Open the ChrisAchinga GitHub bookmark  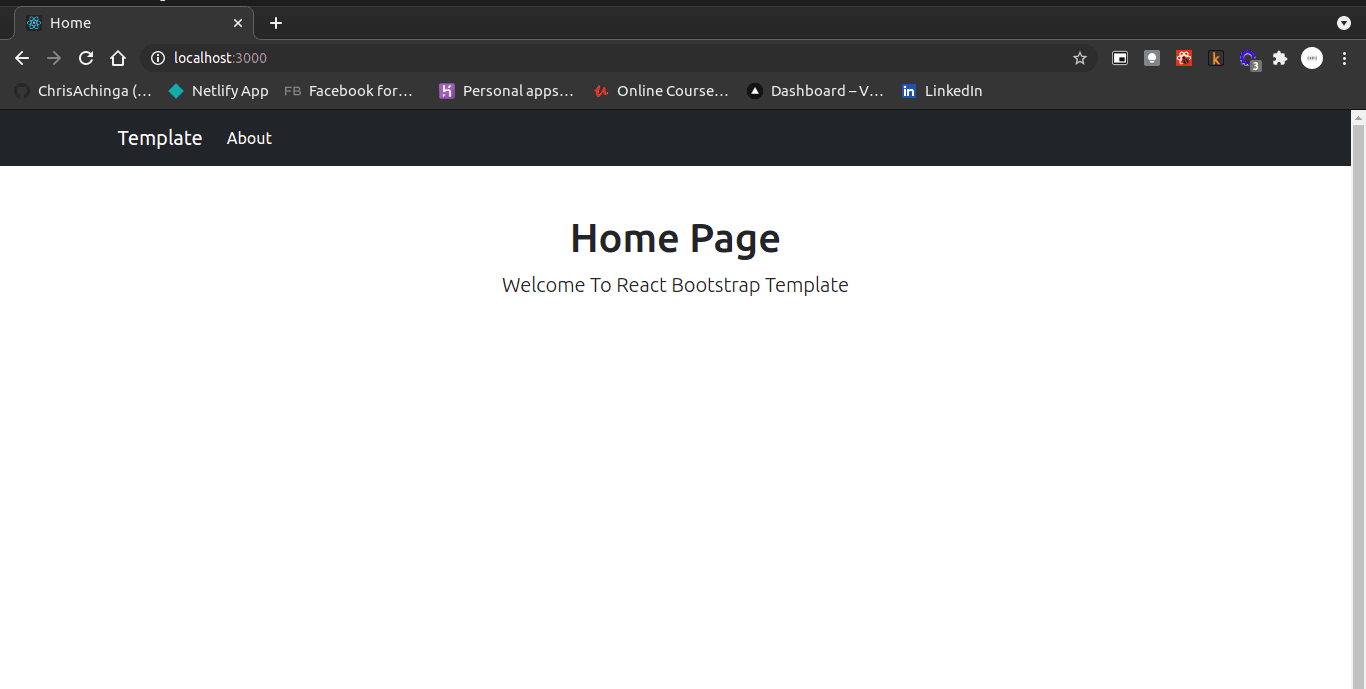tap(83, 91)
